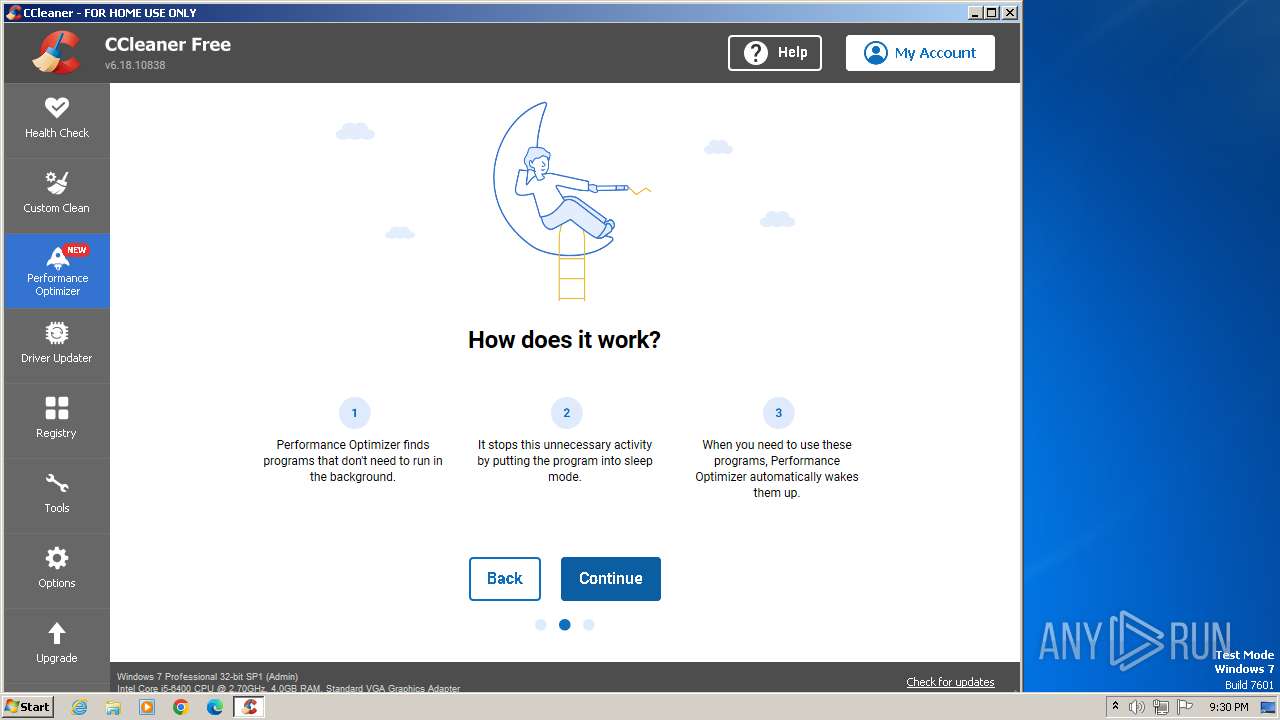
Task: Click the CCleaner logo in header
Action: coord(56,52)
